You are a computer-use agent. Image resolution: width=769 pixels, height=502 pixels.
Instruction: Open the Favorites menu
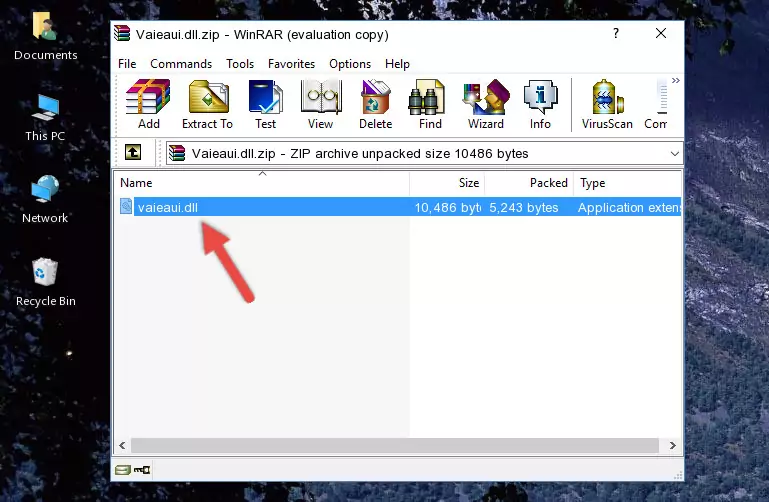coord(291,64)
